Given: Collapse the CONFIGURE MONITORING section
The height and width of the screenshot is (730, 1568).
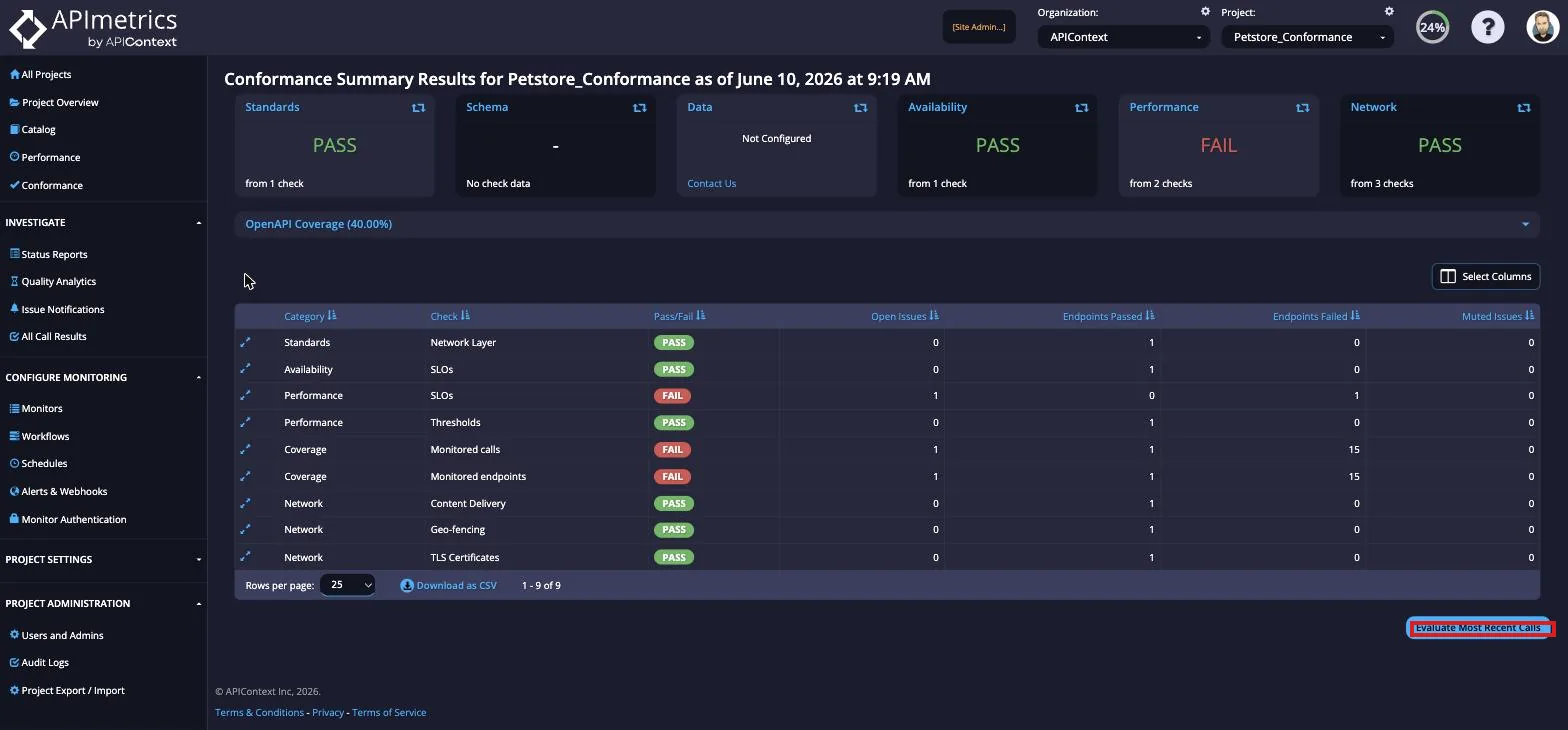Looking at the screenshot, I should point(103,377).
